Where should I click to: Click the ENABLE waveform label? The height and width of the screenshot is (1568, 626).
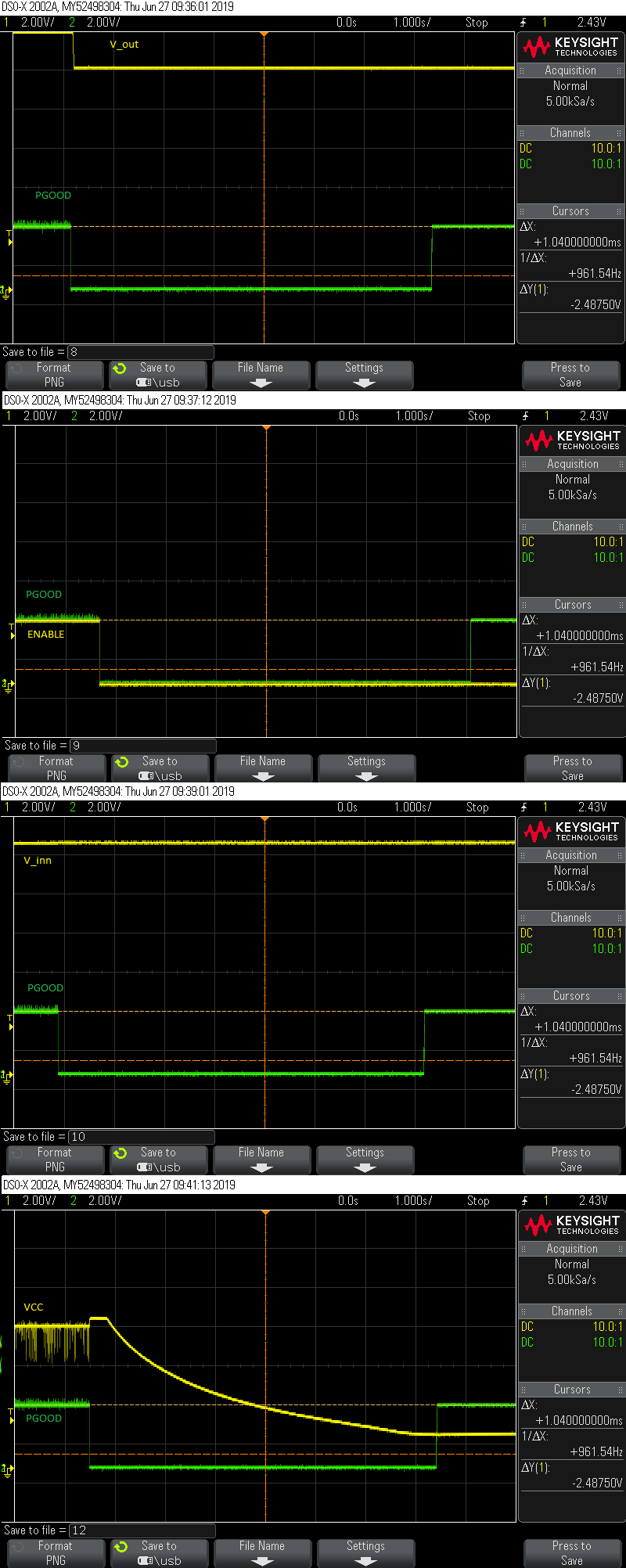click(x=46, y=635)
